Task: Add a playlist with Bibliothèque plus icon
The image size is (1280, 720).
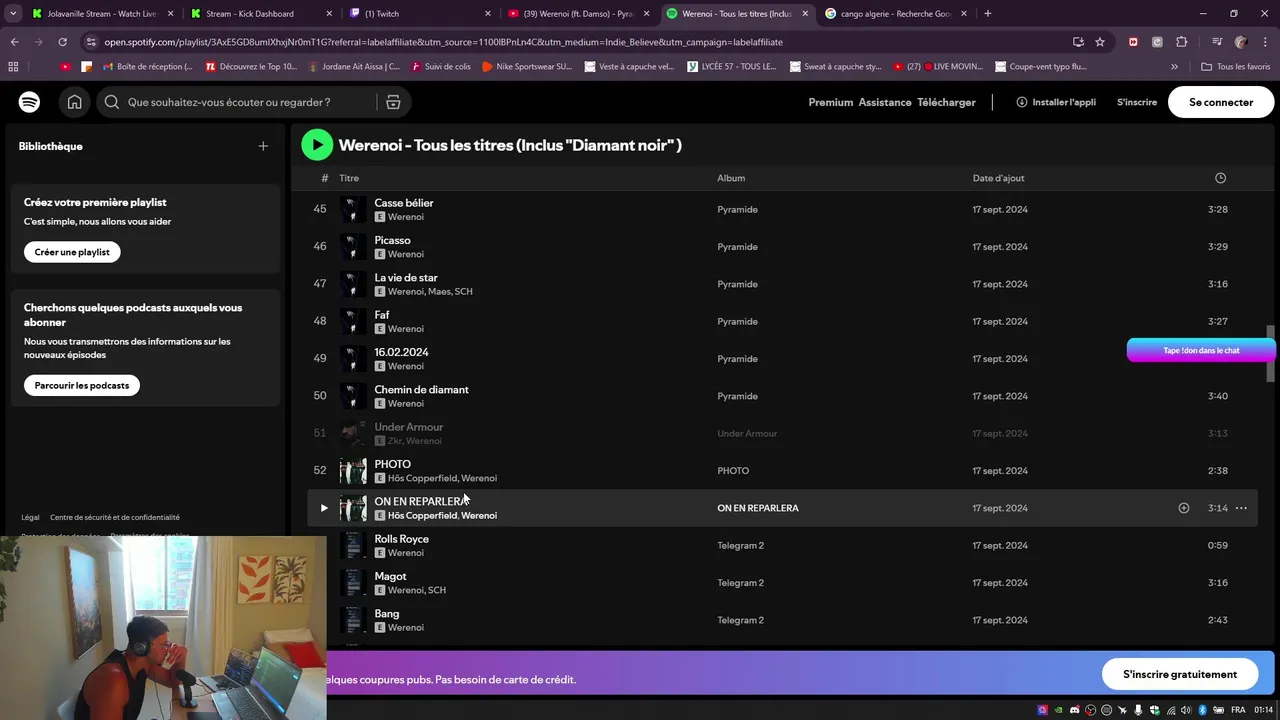Action: coord(263,146)
